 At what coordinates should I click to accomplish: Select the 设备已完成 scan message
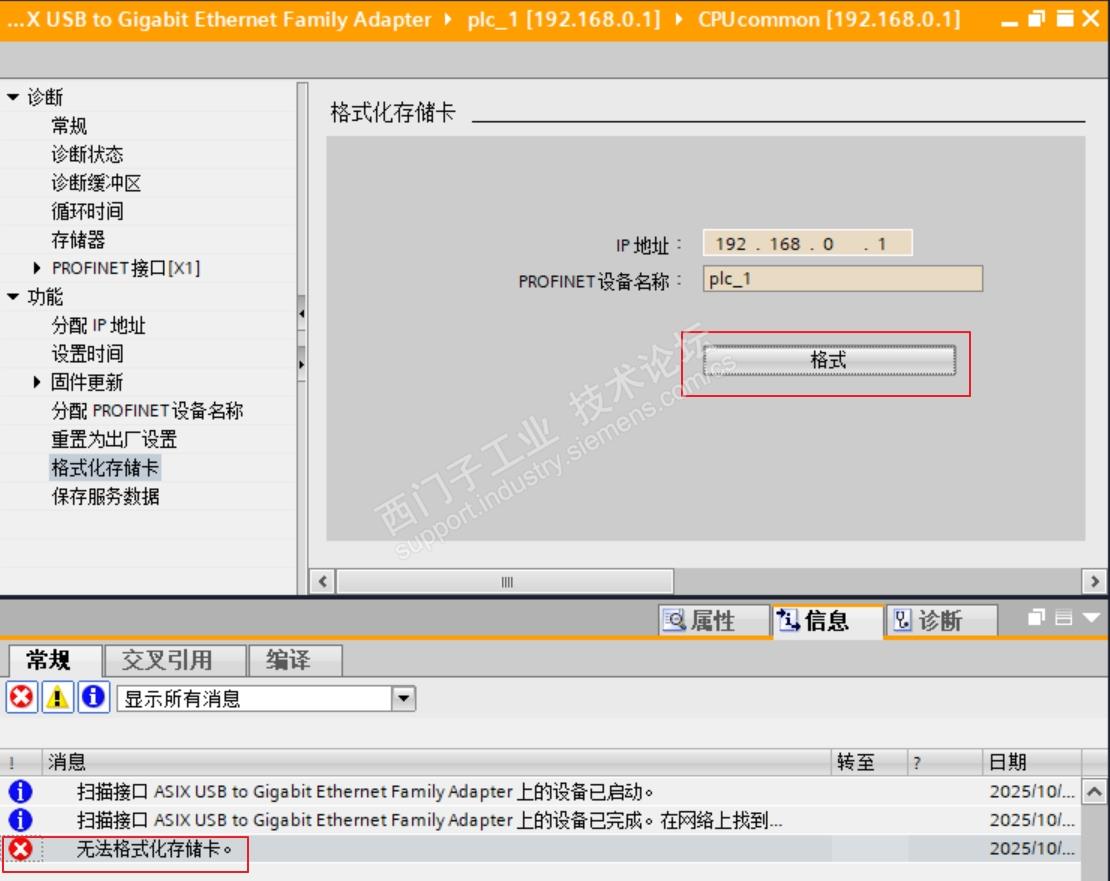[429, 820]
